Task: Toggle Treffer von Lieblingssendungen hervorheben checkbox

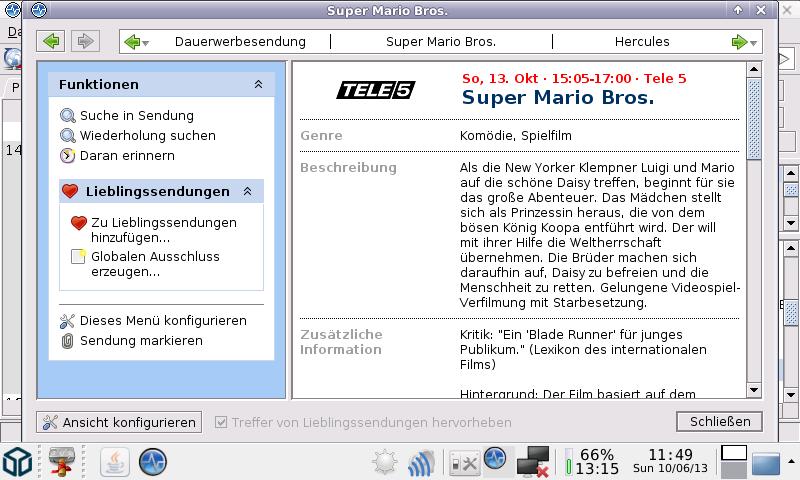Action: 222,422
